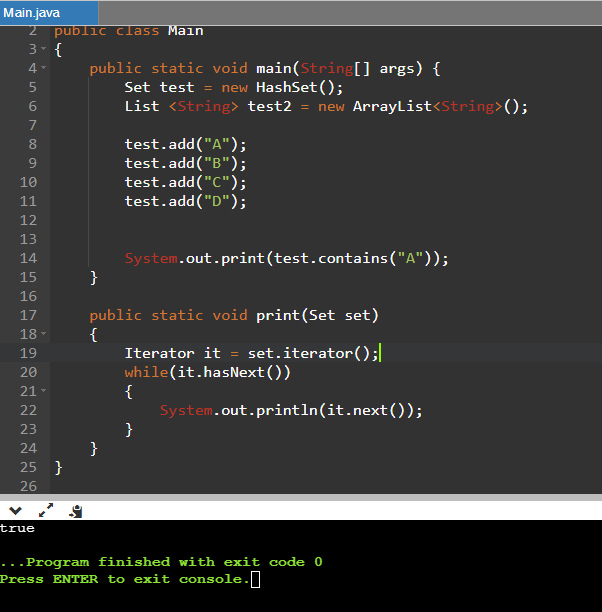Switch to the Main.java tab
Image resolution: width=602 pixels, height=612 pixels.
coord(49,13)
